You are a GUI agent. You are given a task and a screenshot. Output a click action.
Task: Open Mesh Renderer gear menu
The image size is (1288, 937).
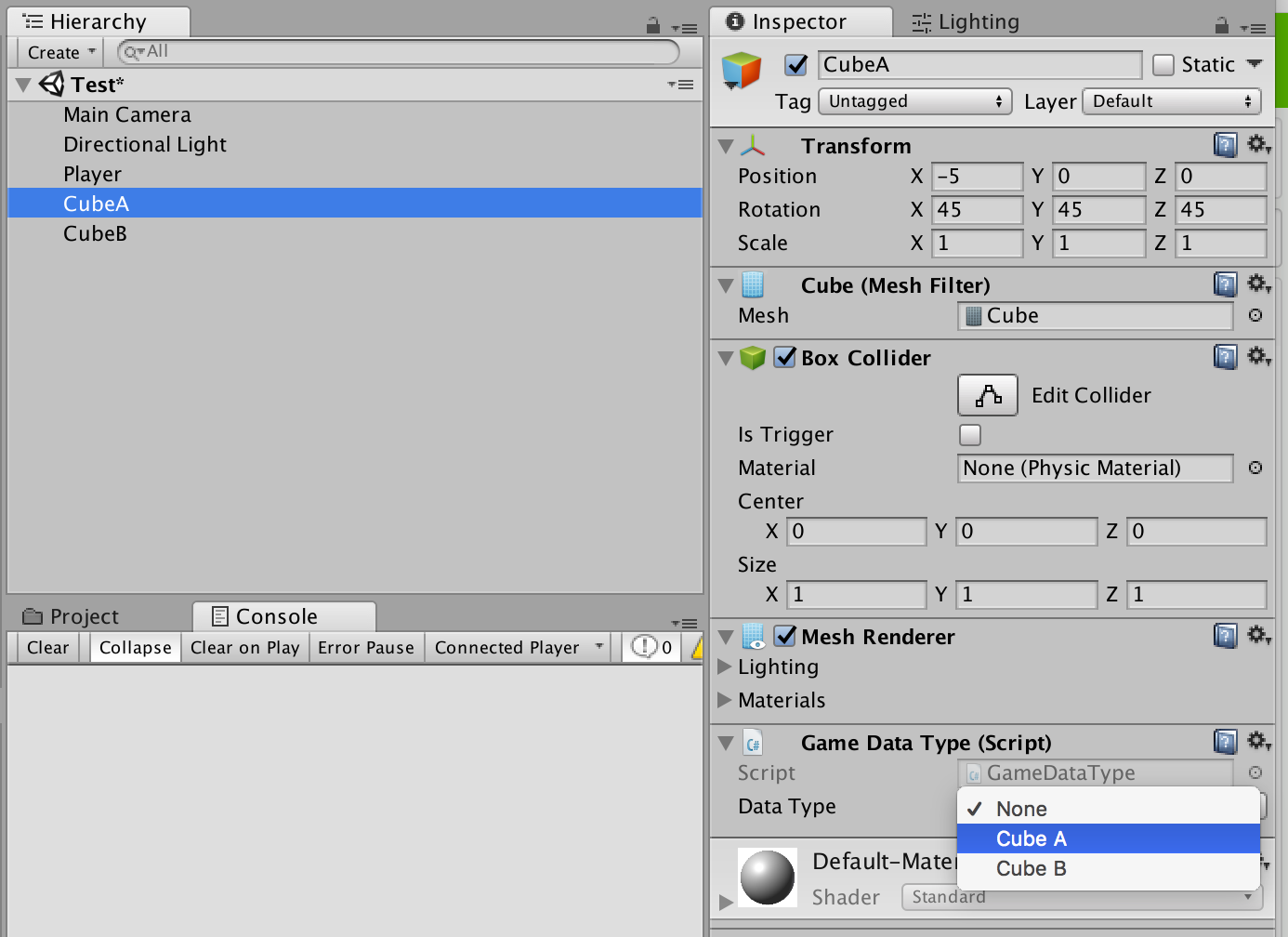pos(1259,636)
